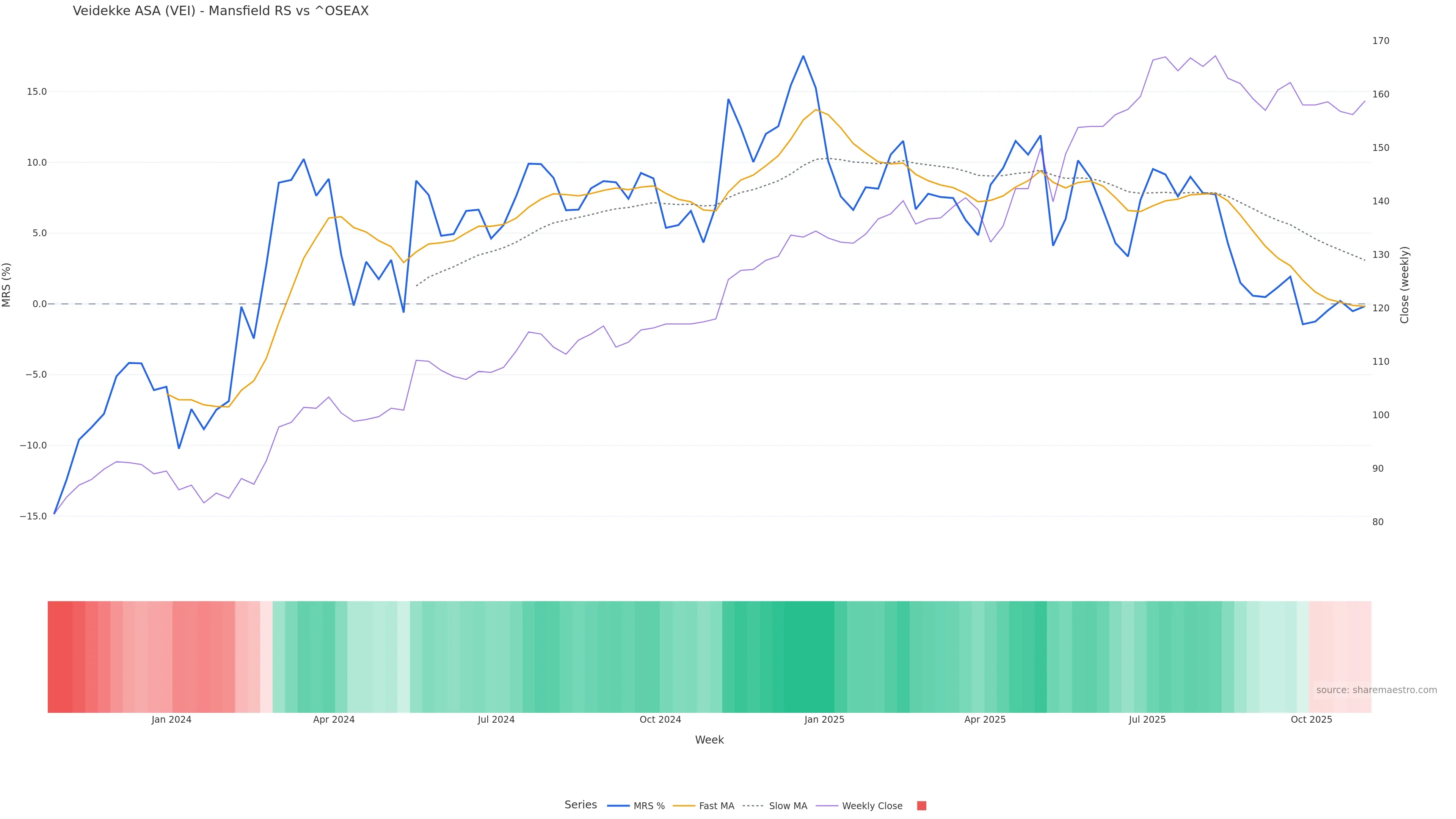Click the MRS (%) y-axis title
Viewport: 1456px width, 819px height.
point(7,285)
